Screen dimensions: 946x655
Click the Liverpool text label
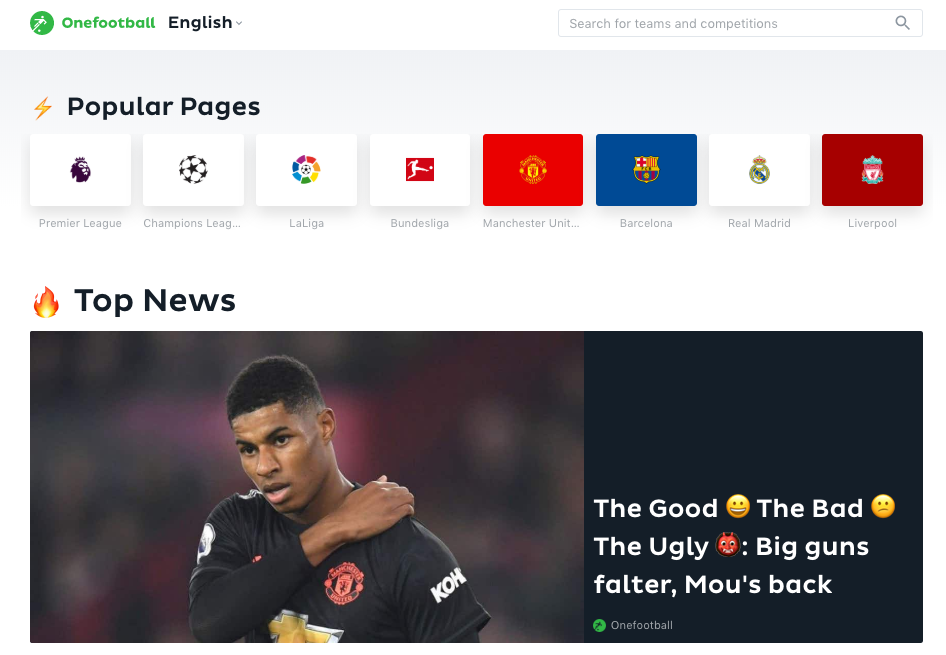872,223
